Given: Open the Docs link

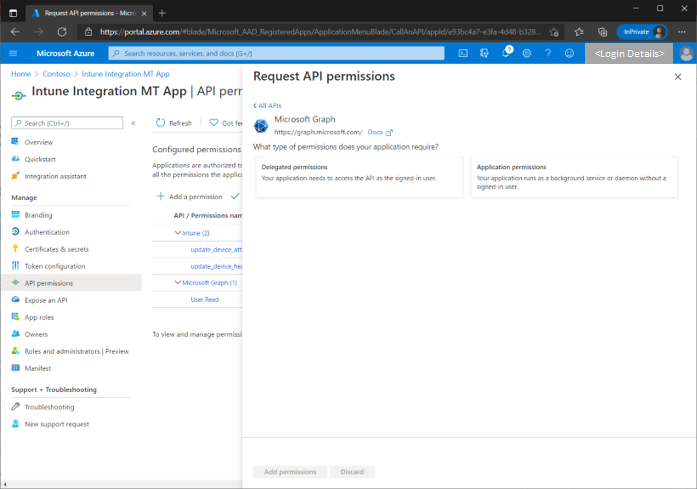Looking at the screenshot, I should pos(375,132).
